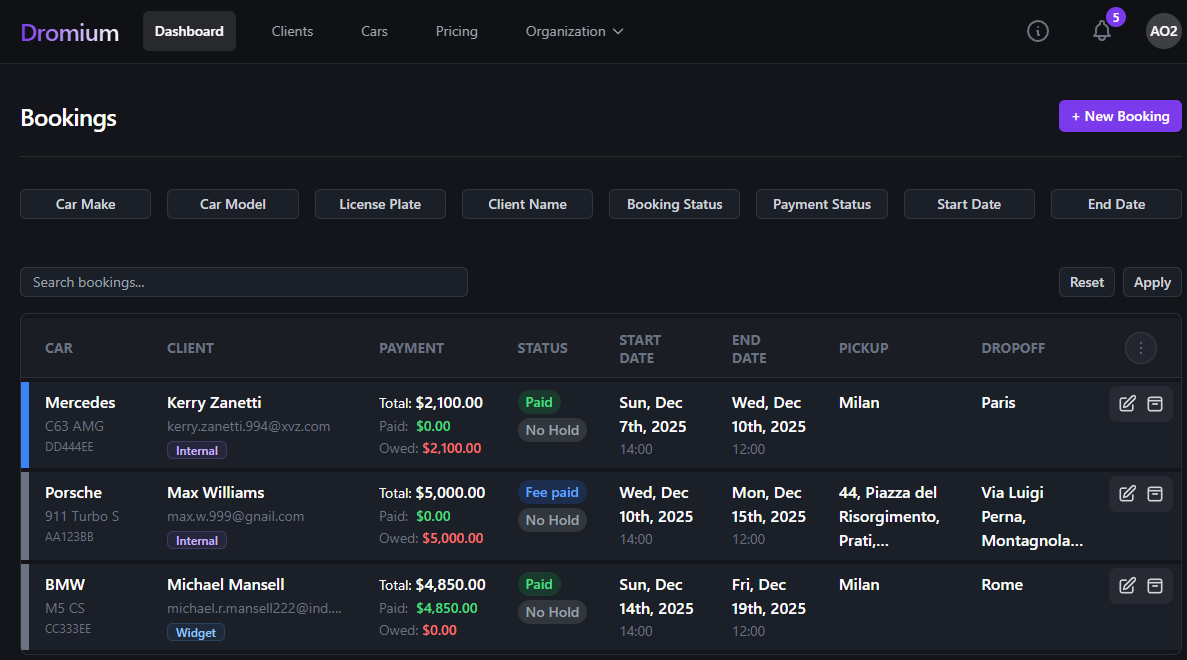Click the Search bookings input field
The image size is (1187, 660).
(244, 282)
